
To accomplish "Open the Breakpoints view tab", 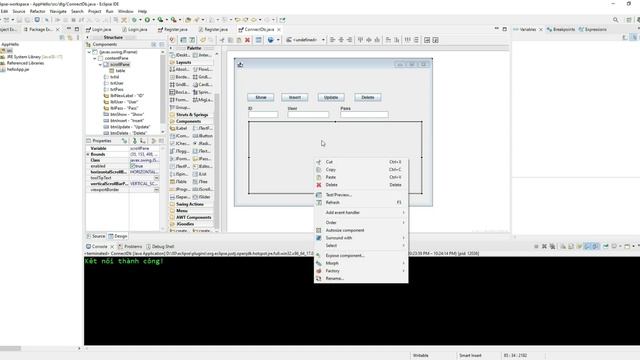I will click(x=560, y=29).
